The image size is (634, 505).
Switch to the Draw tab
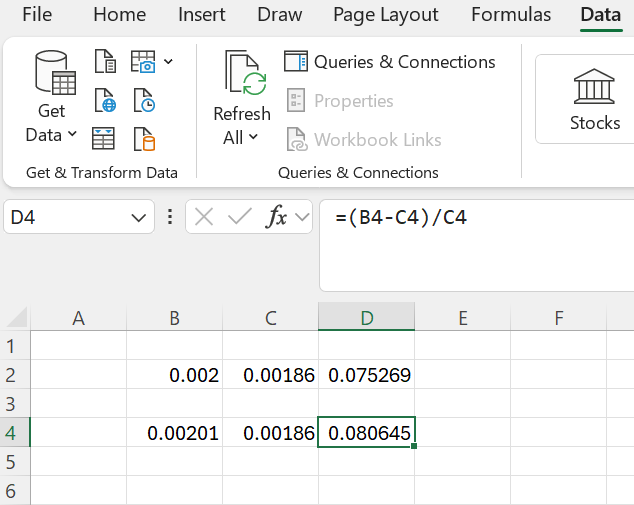click(x=280, y=15)
